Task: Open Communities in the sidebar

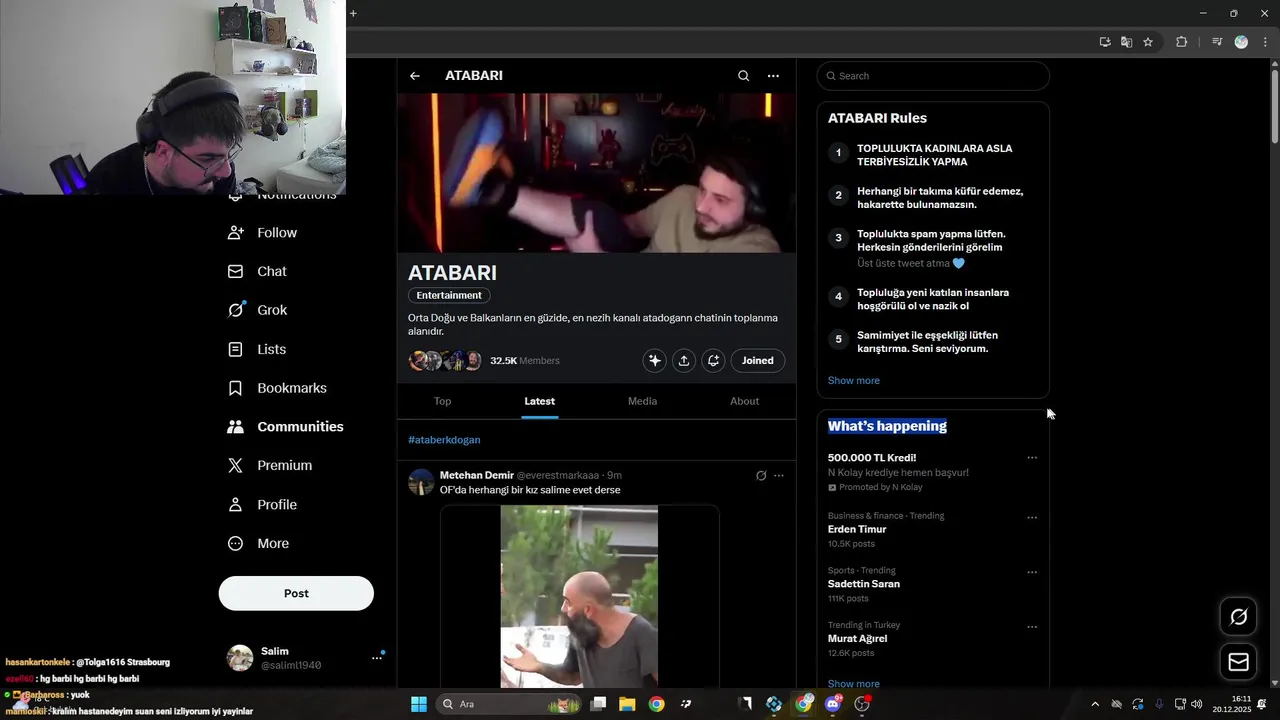Action: point(286,427)
